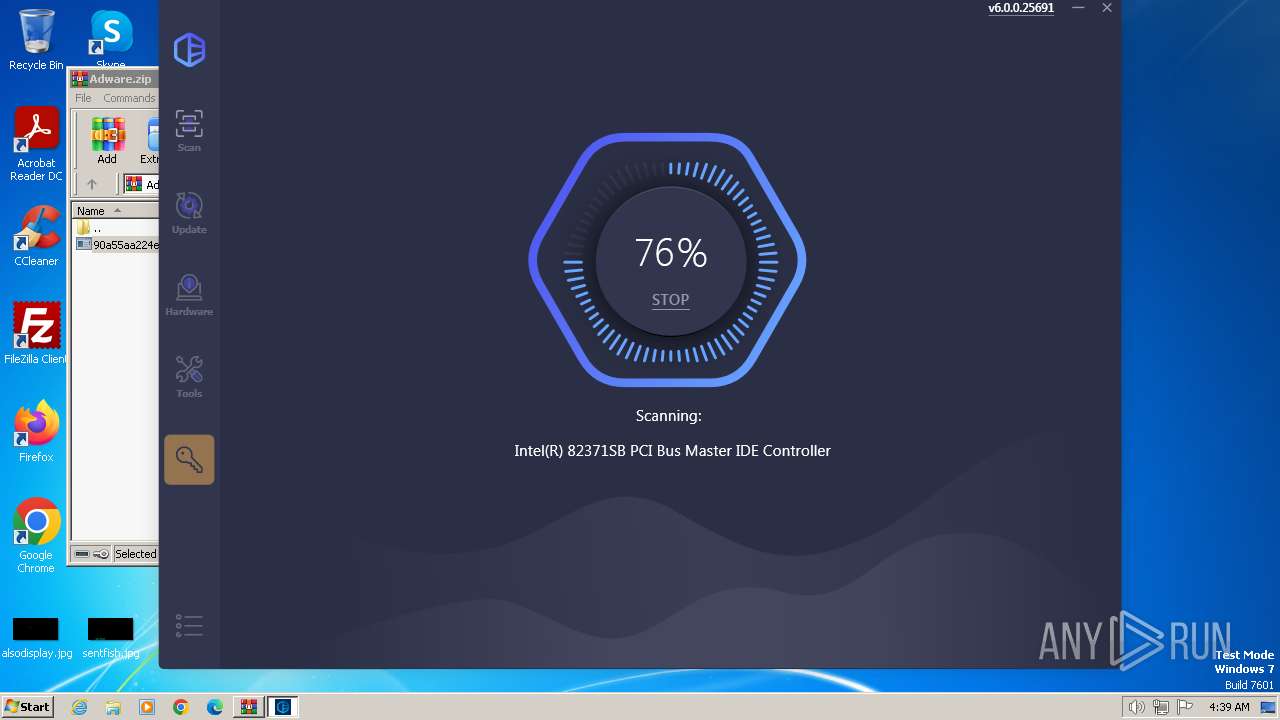Click the Add icon in WinRAR
The width and height of the screenshot is (1280, 720).
click(107, 141)
